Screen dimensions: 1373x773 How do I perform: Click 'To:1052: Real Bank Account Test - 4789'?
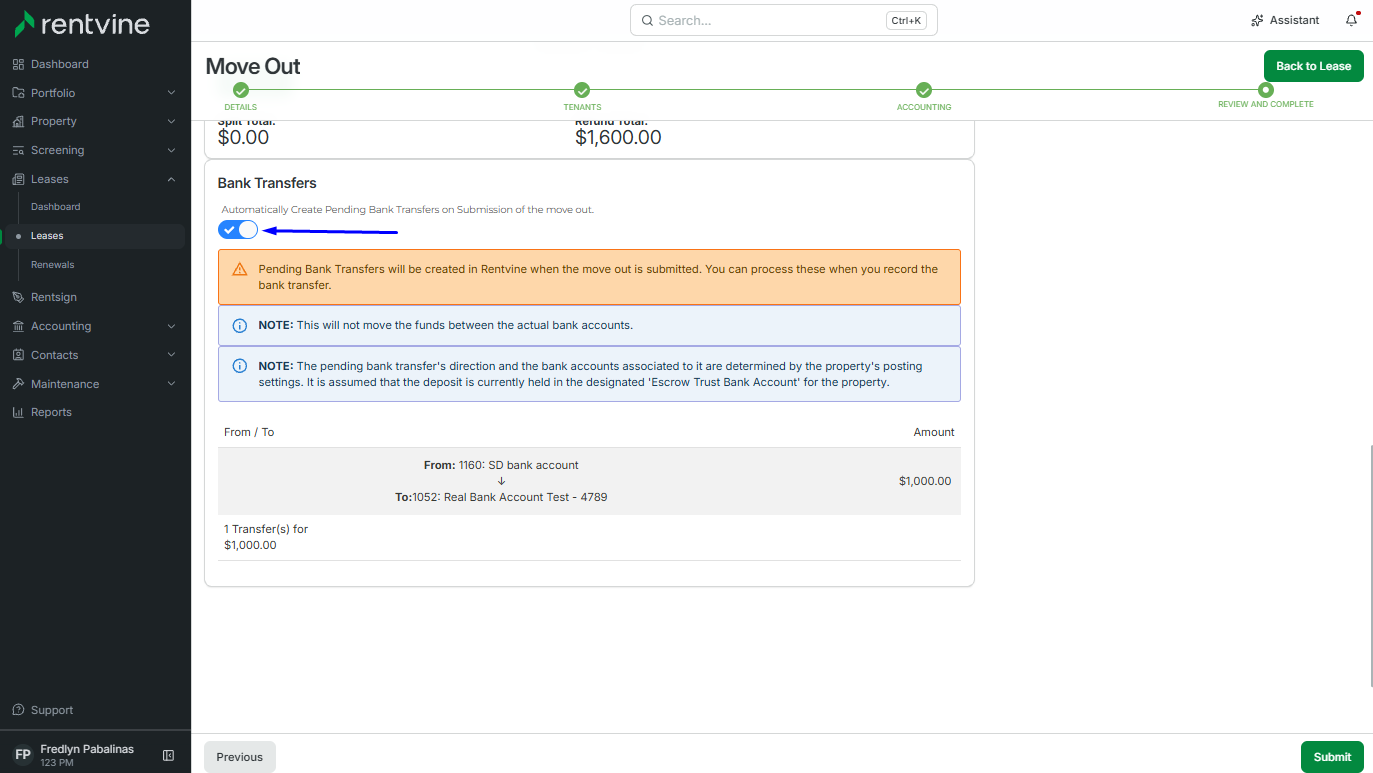tap(501, 497)
